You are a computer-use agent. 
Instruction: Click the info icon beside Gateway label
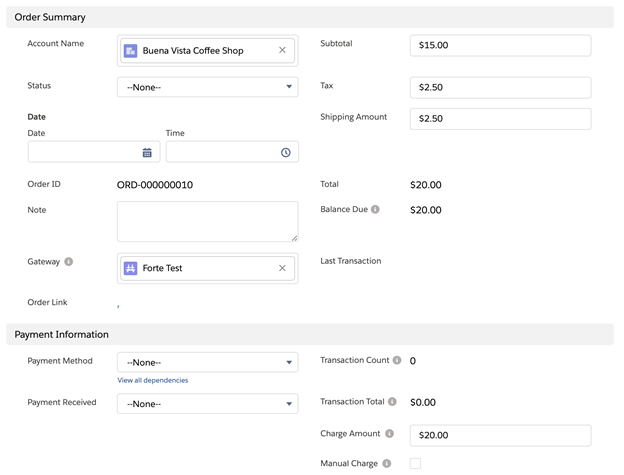point(69,262)
